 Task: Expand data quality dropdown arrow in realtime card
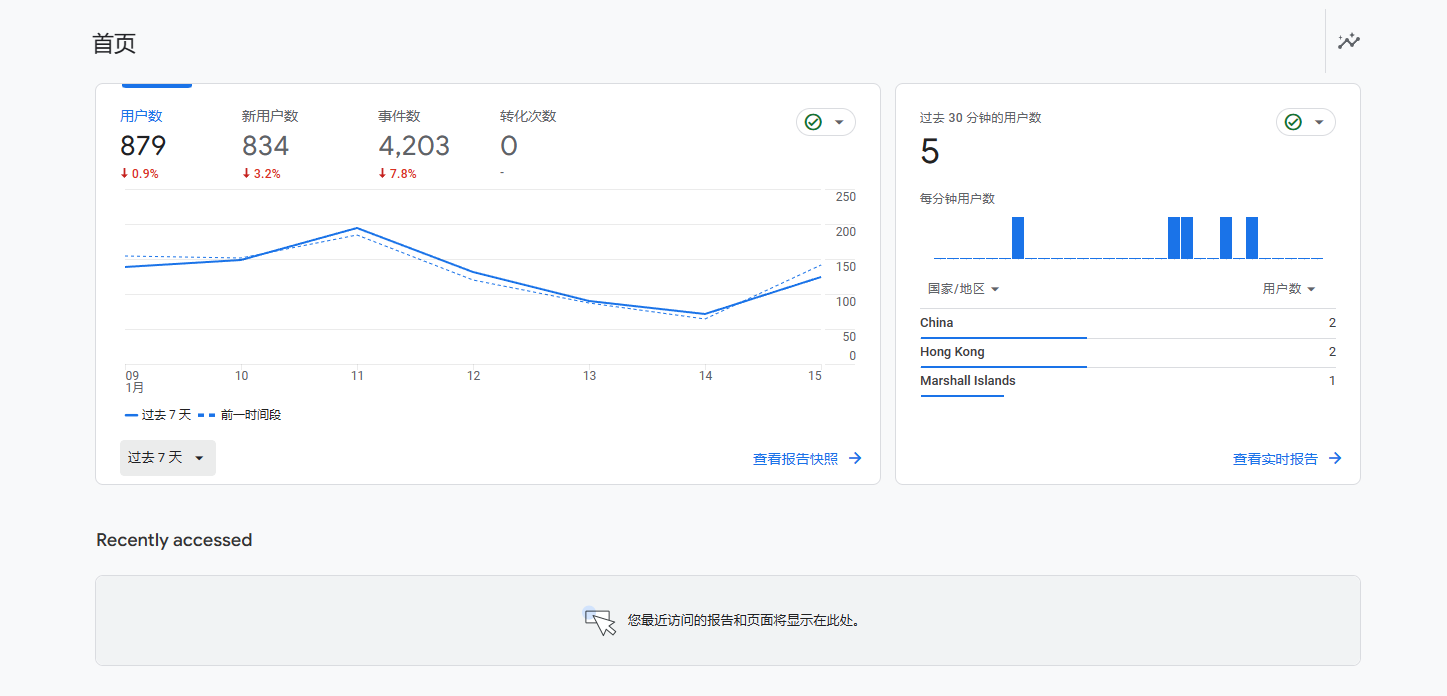pyautogui.click(x=1319, y=122)
